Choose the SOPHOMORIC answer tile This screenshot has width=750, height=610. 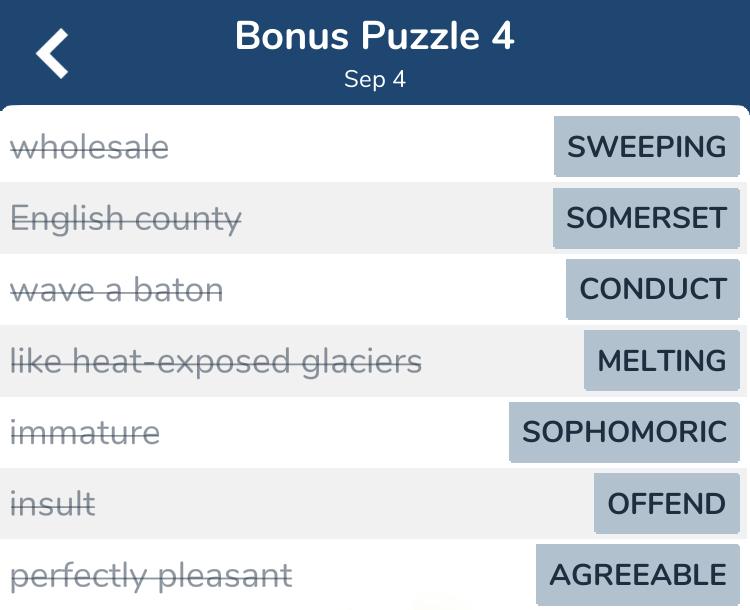(625, 432)
